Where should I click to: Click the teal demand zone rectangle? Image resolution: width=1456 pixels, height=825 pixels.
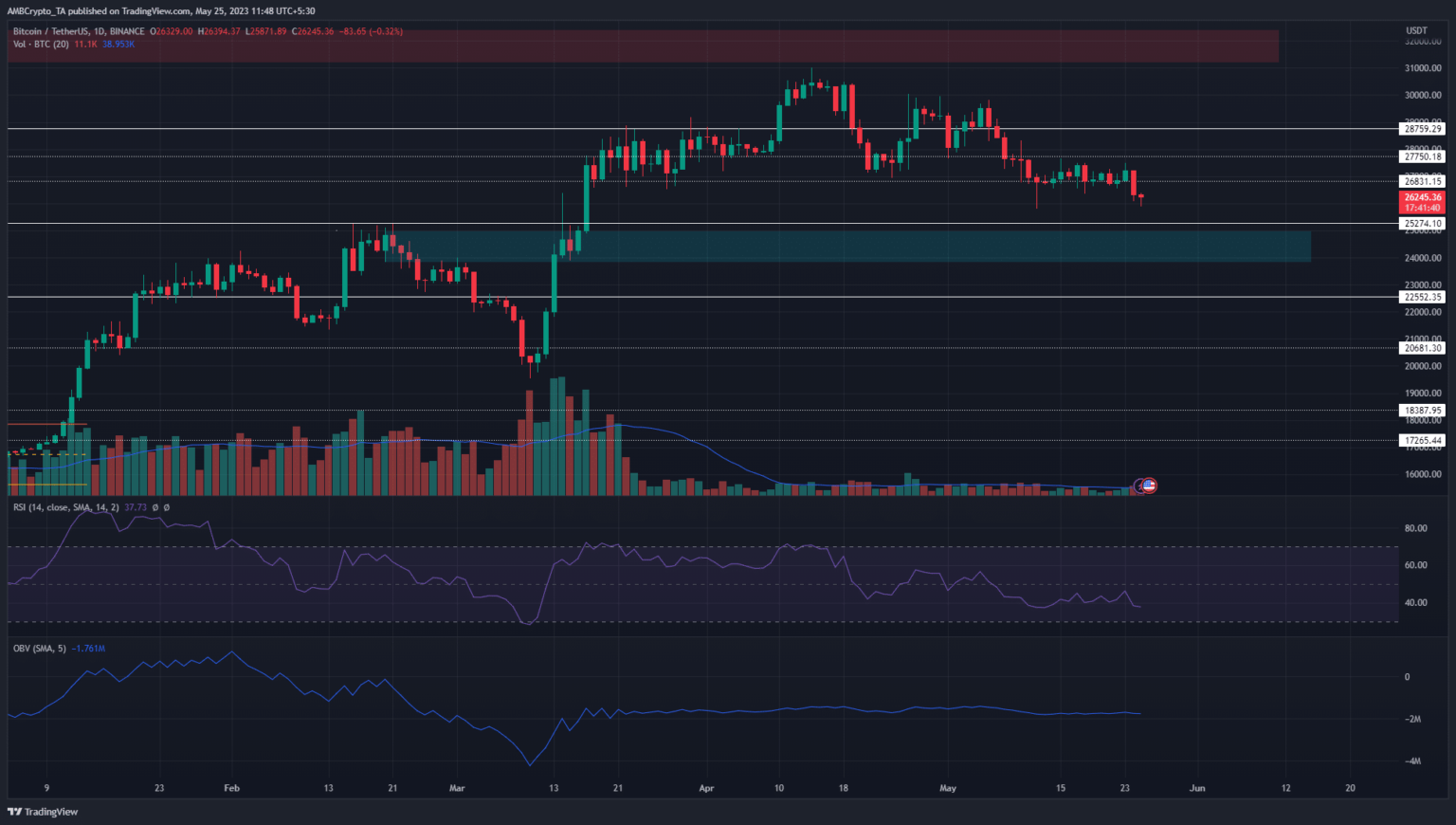(x=853, y=246)
